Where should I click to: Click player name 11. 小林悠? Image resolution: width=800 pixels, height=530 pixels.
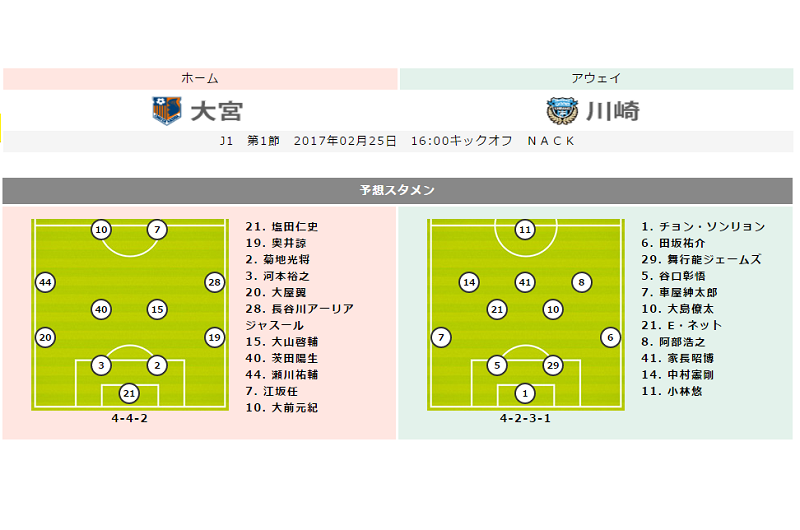672,391
